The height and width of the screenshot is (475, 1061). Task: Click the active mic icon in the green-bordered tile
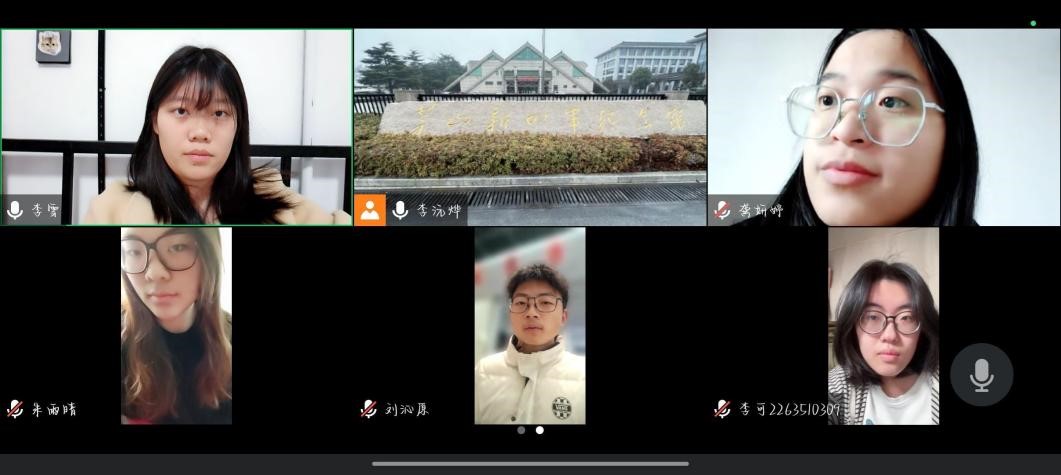tap(15, 210)
